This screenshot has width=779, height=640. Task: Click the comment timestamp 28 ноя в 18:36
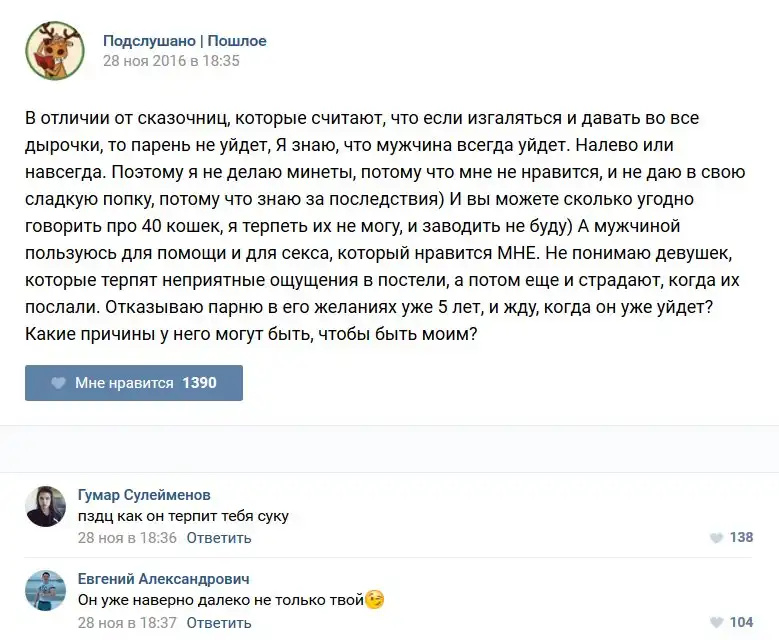(127, 538)
